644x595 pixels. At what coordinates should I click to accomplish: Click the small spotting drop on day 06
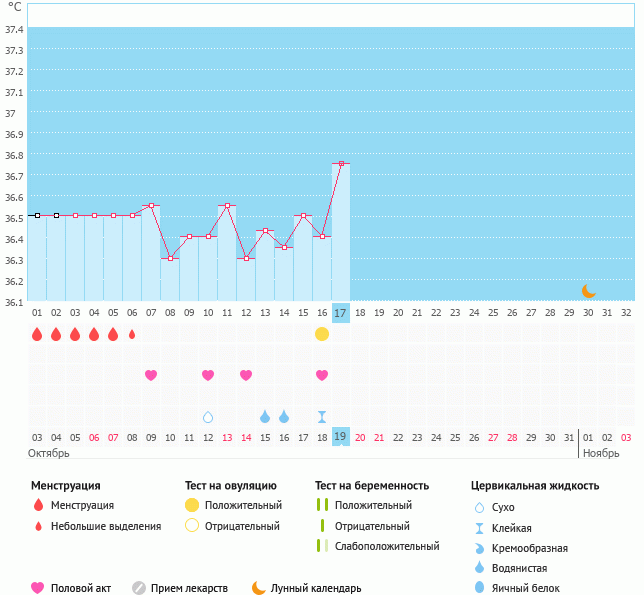132,334
